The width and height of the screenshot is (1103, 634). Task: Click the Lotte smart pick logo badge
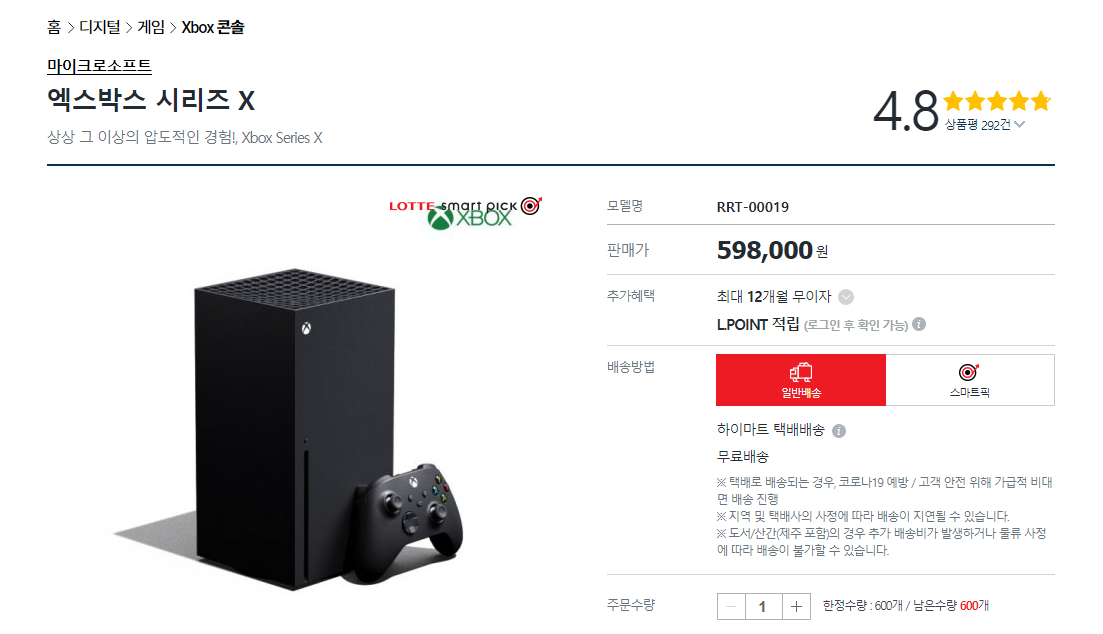tap(465, 205)
